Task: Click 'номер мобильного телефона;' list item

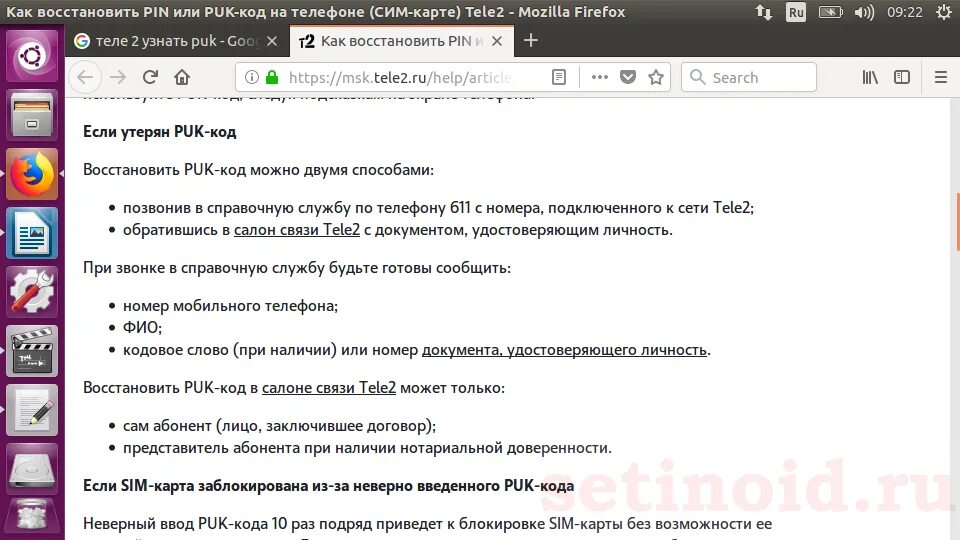Action: coord(230,306)
